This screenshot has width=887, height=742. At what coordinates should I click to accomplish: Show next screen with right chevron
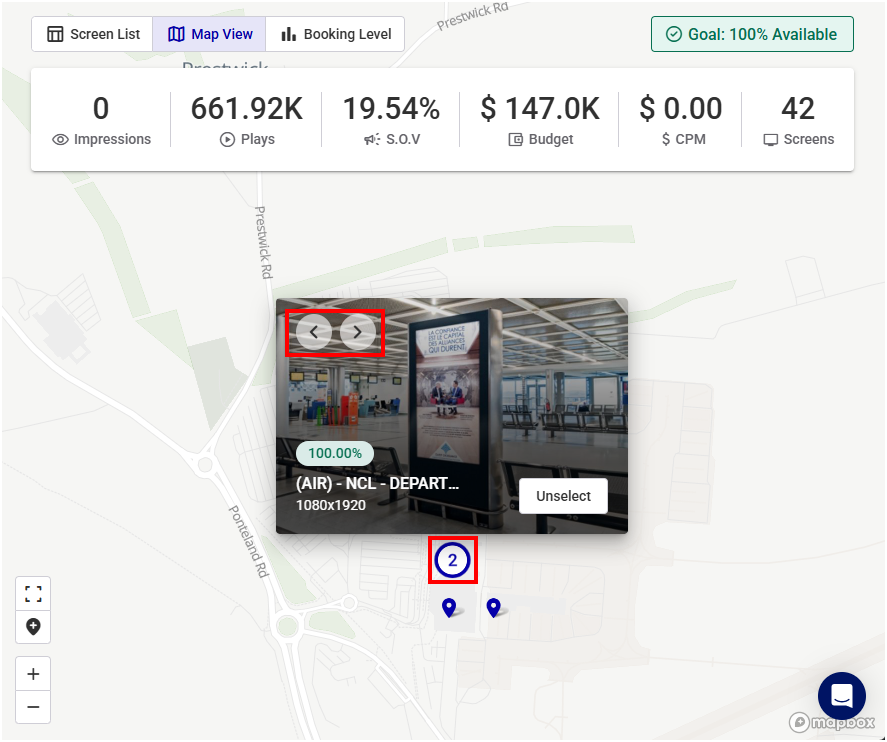(x=358, y=332)
